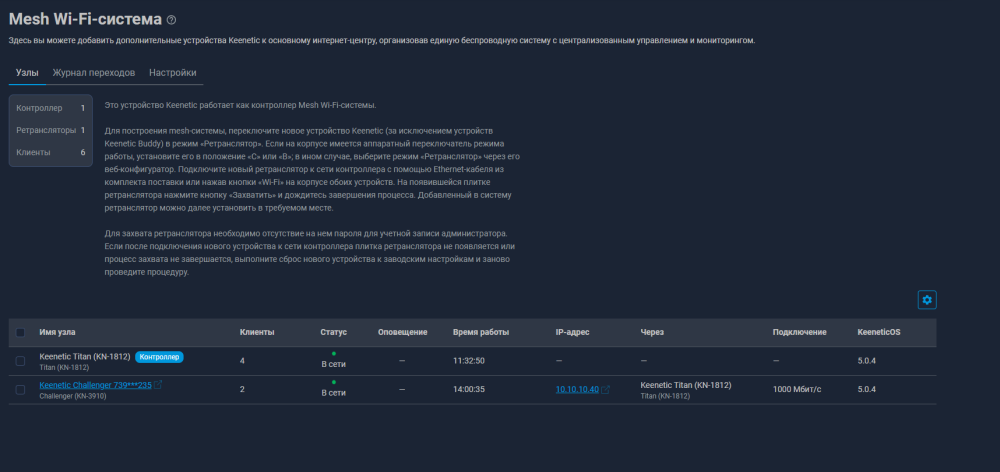
Task: Select Клиенты count in the side panel
Action: pos(50,153)
